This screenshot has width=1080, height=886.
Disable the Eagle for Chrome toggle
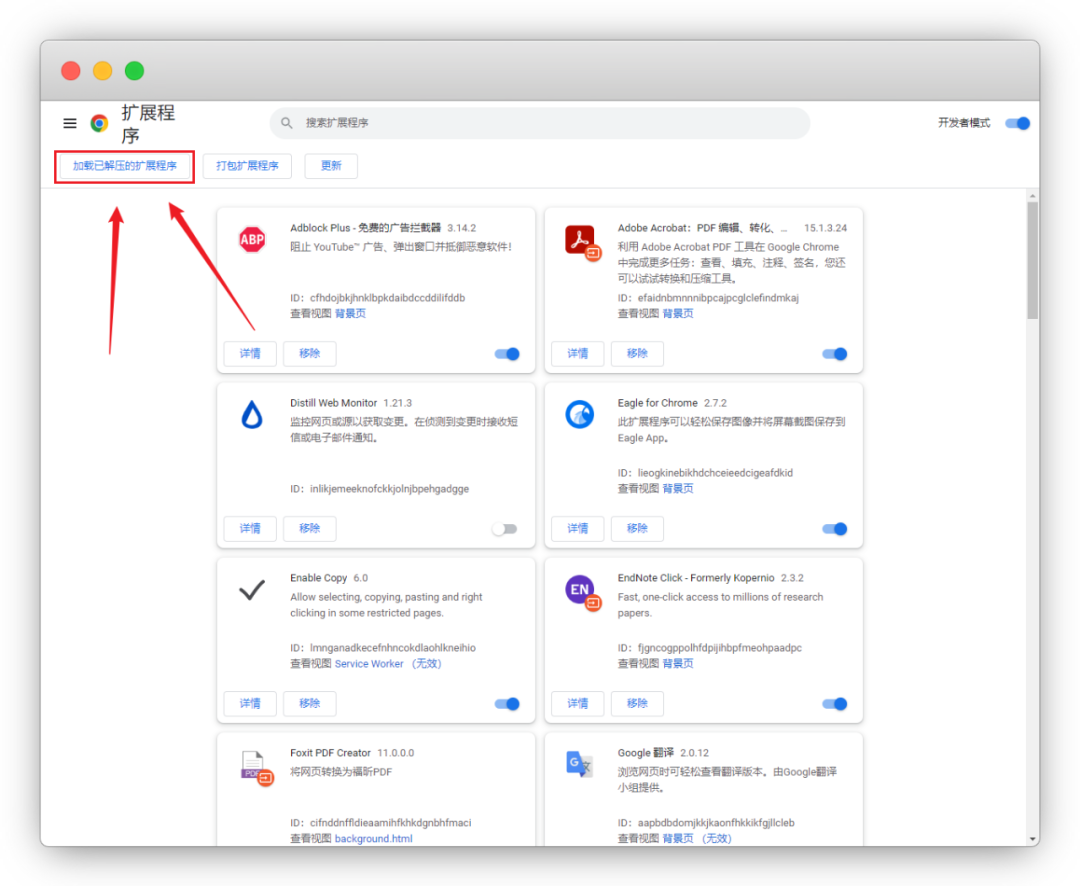click(x=835, y=529)
